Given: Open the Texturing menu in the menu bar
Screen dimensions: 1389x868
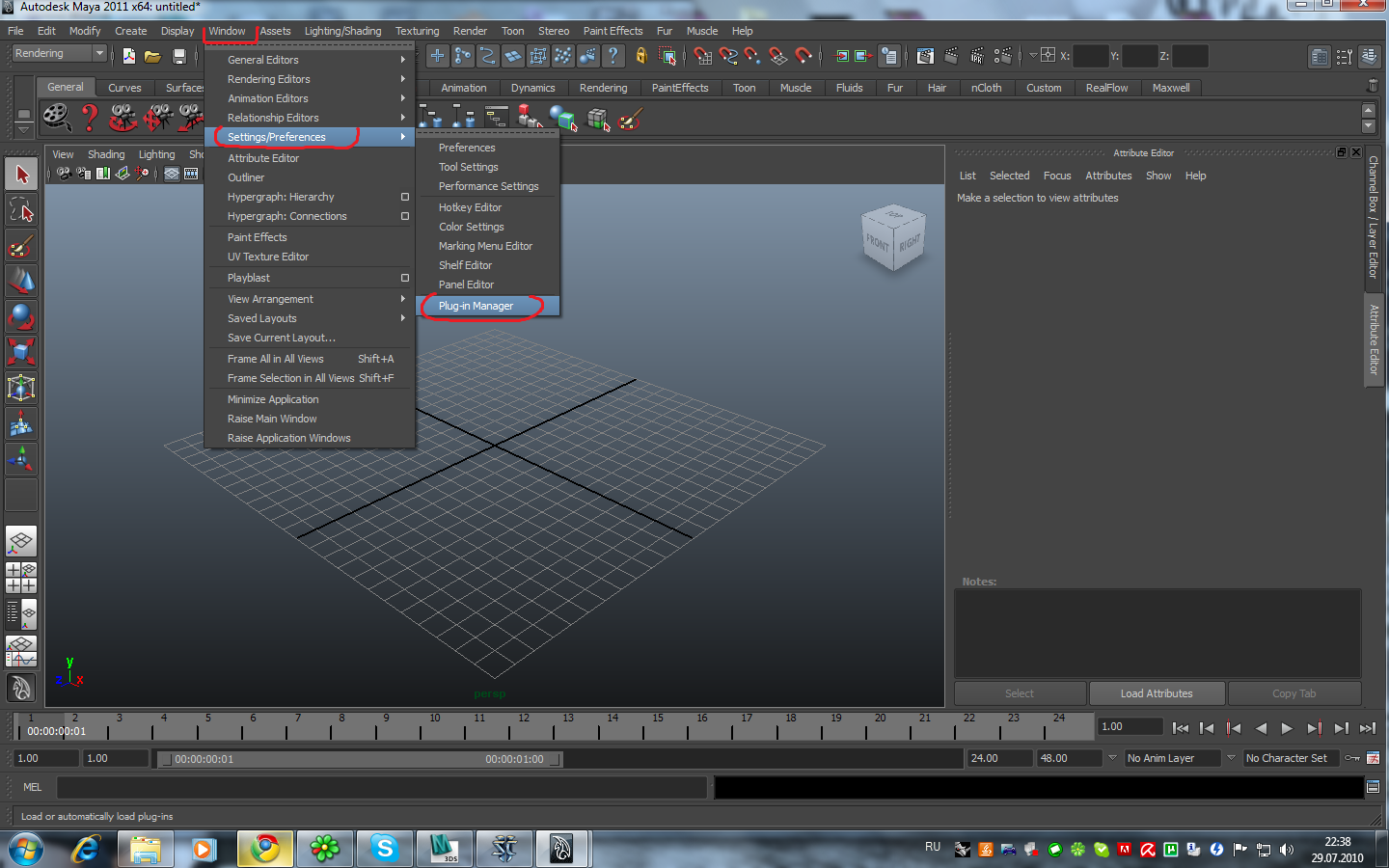Looking at the screenshot, I should click(x=417, y=31).
